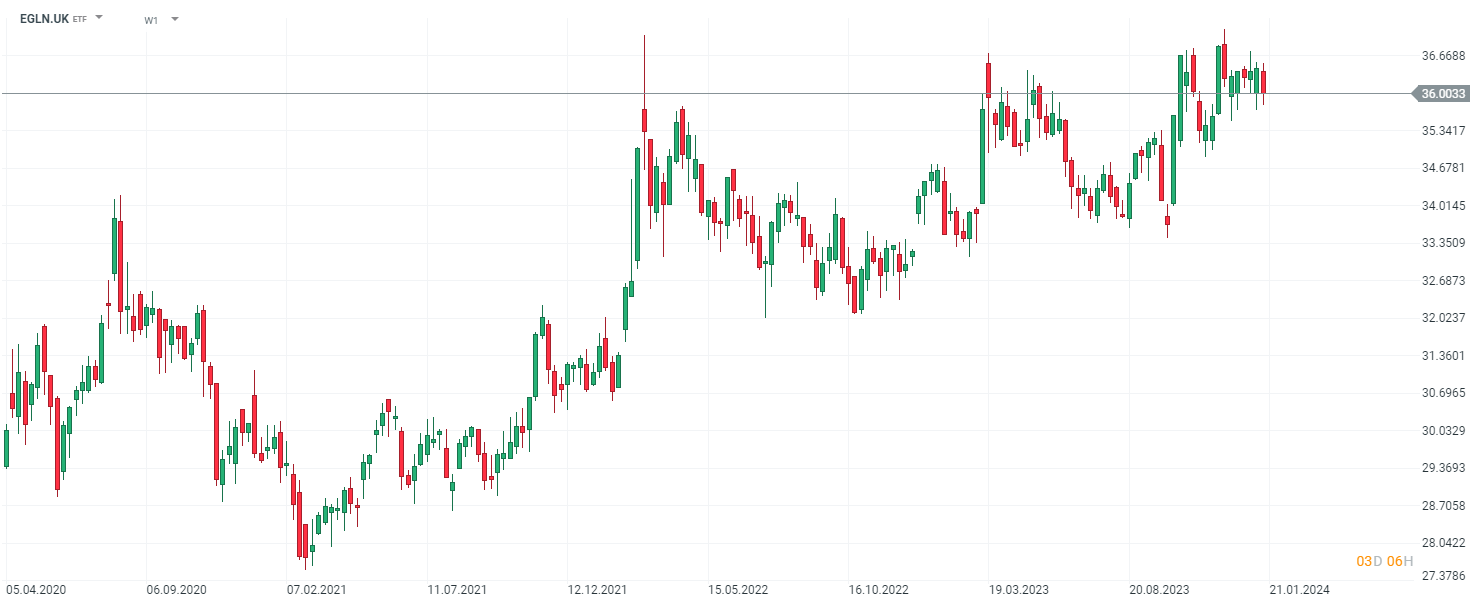Click the 21.01.2024 date label
Viewport: 1482px width, 606px height.
coord(1299,590)
